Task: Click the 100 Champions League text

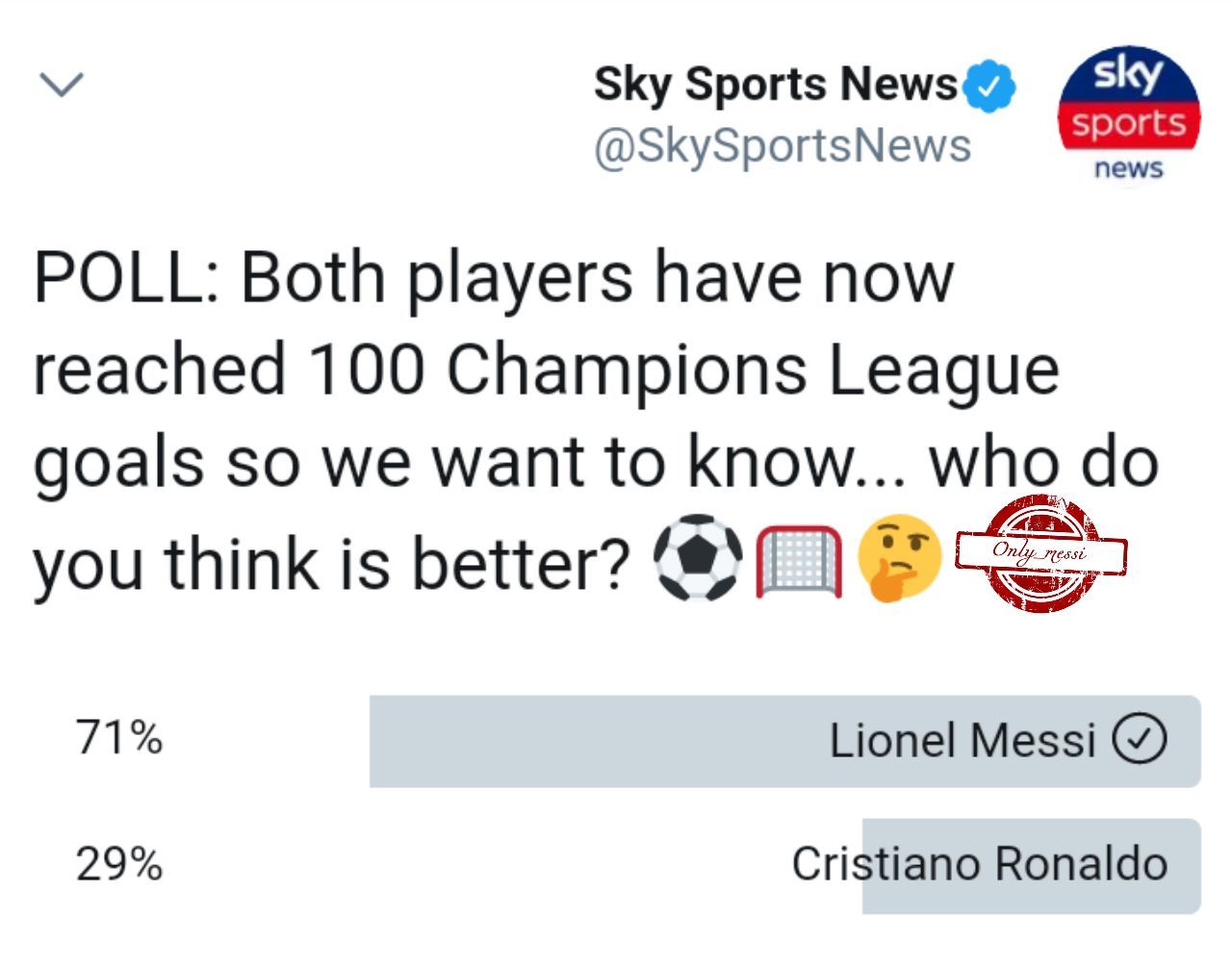Action: [x=684, y=370]
